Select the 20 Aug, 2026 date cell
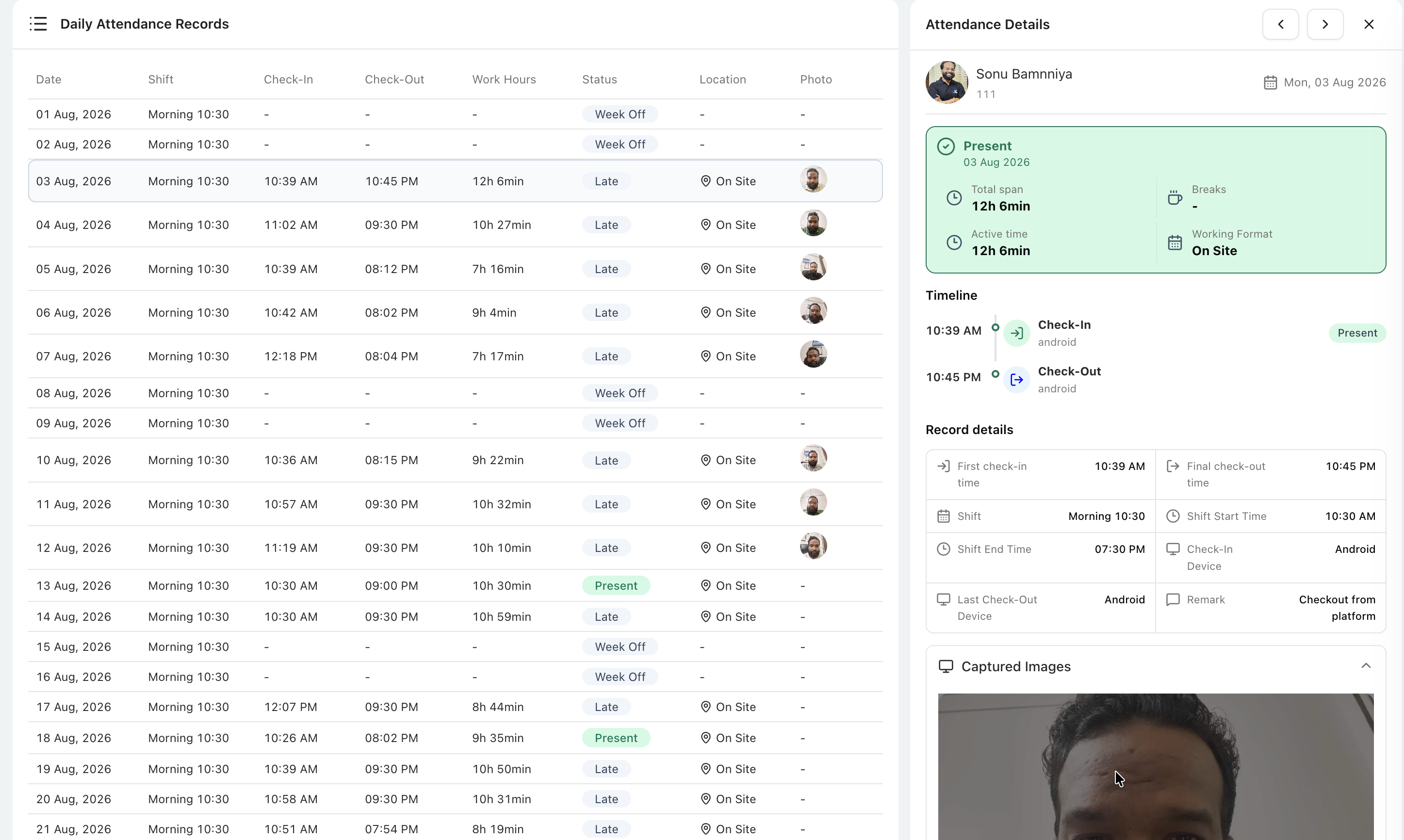 74,799
